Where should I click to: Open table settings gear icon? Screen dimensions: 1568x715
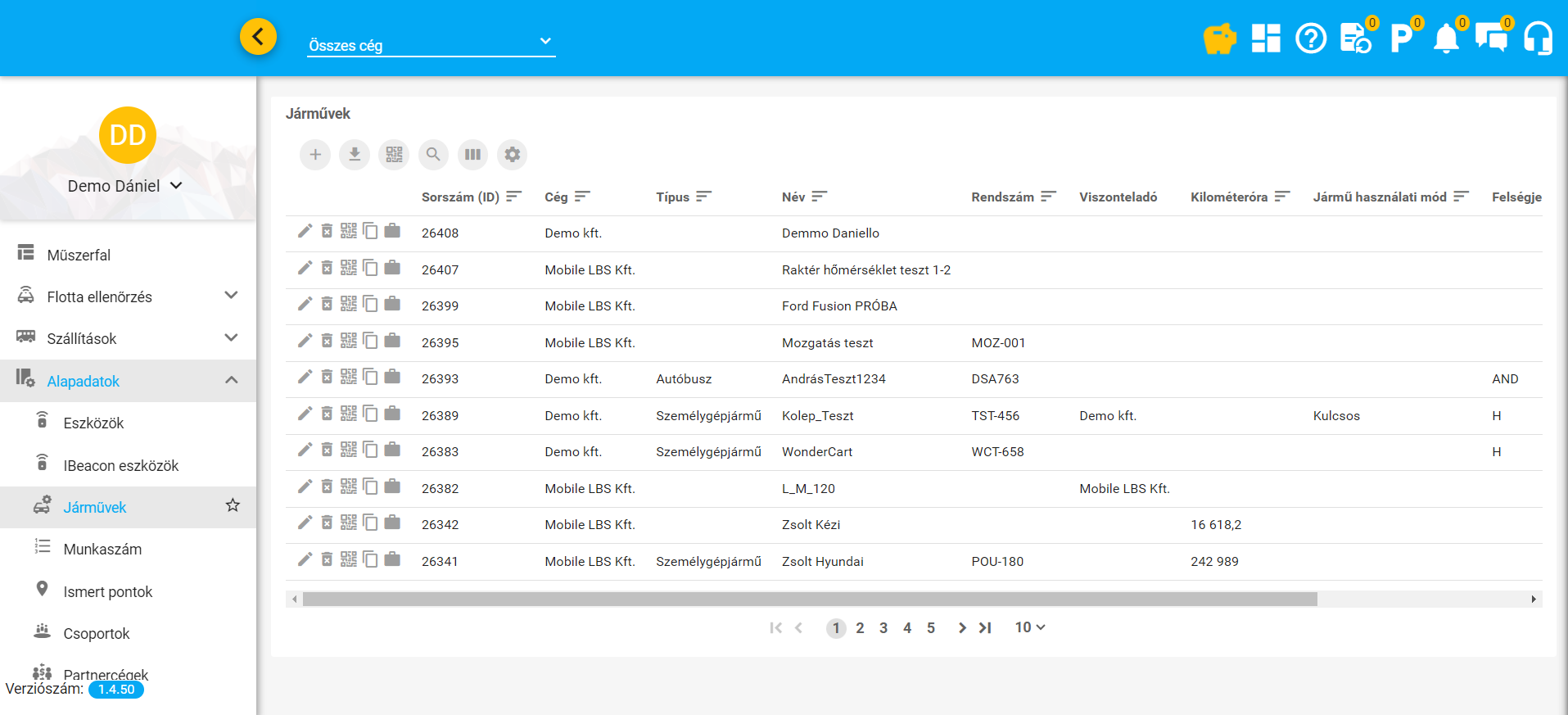click(512, 155)
